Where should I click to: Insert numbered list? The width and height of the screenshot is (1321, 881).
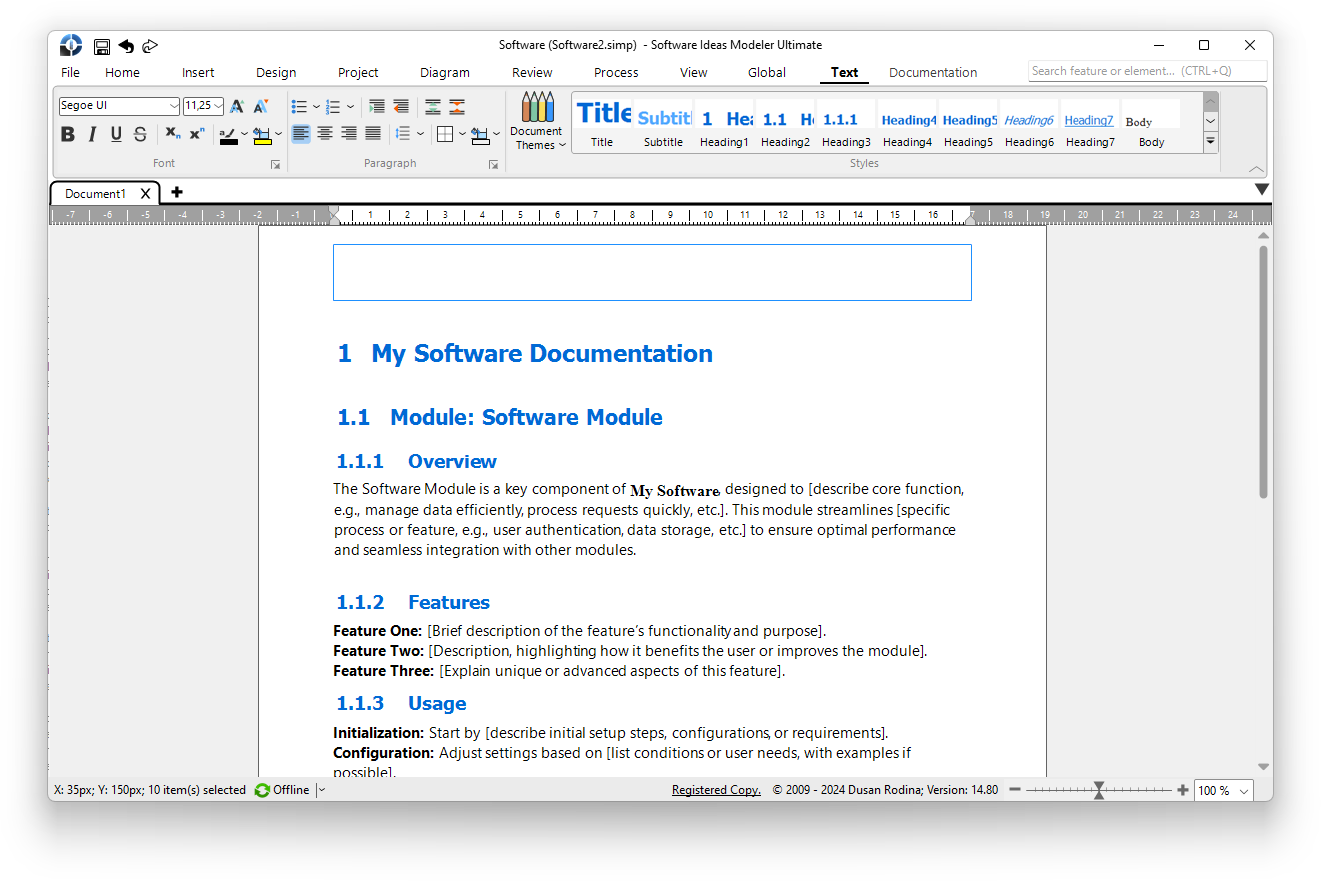(333, 106)
